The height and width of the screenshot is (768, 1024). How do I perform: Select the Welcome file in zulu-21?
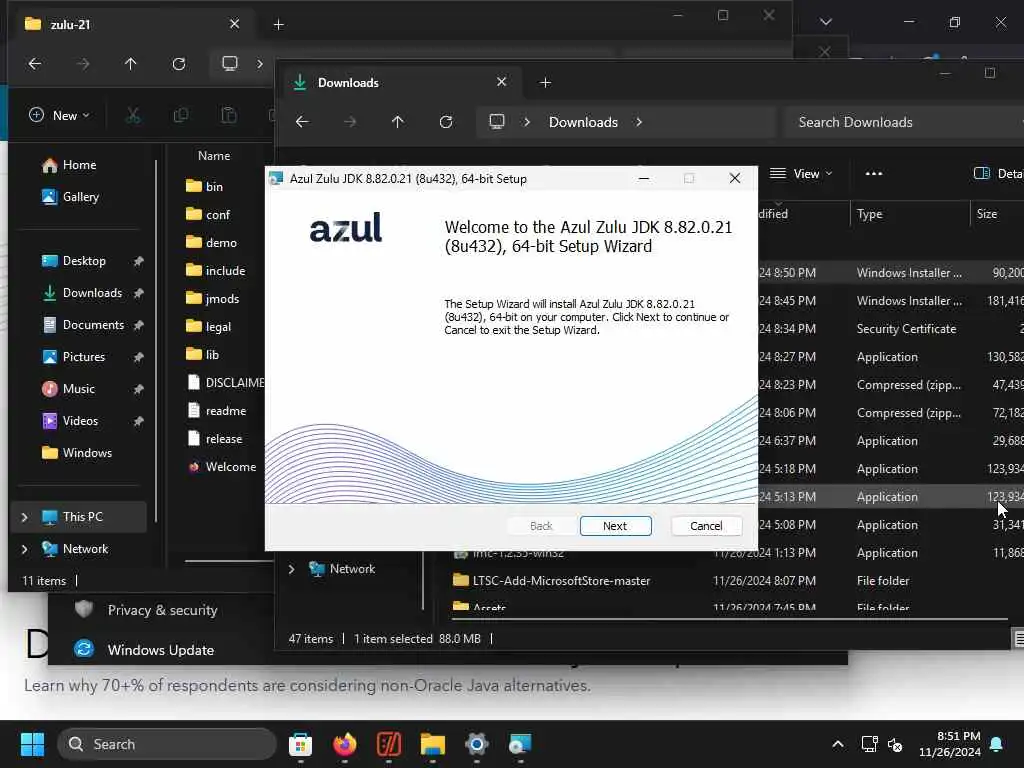(x=222, y=468)
